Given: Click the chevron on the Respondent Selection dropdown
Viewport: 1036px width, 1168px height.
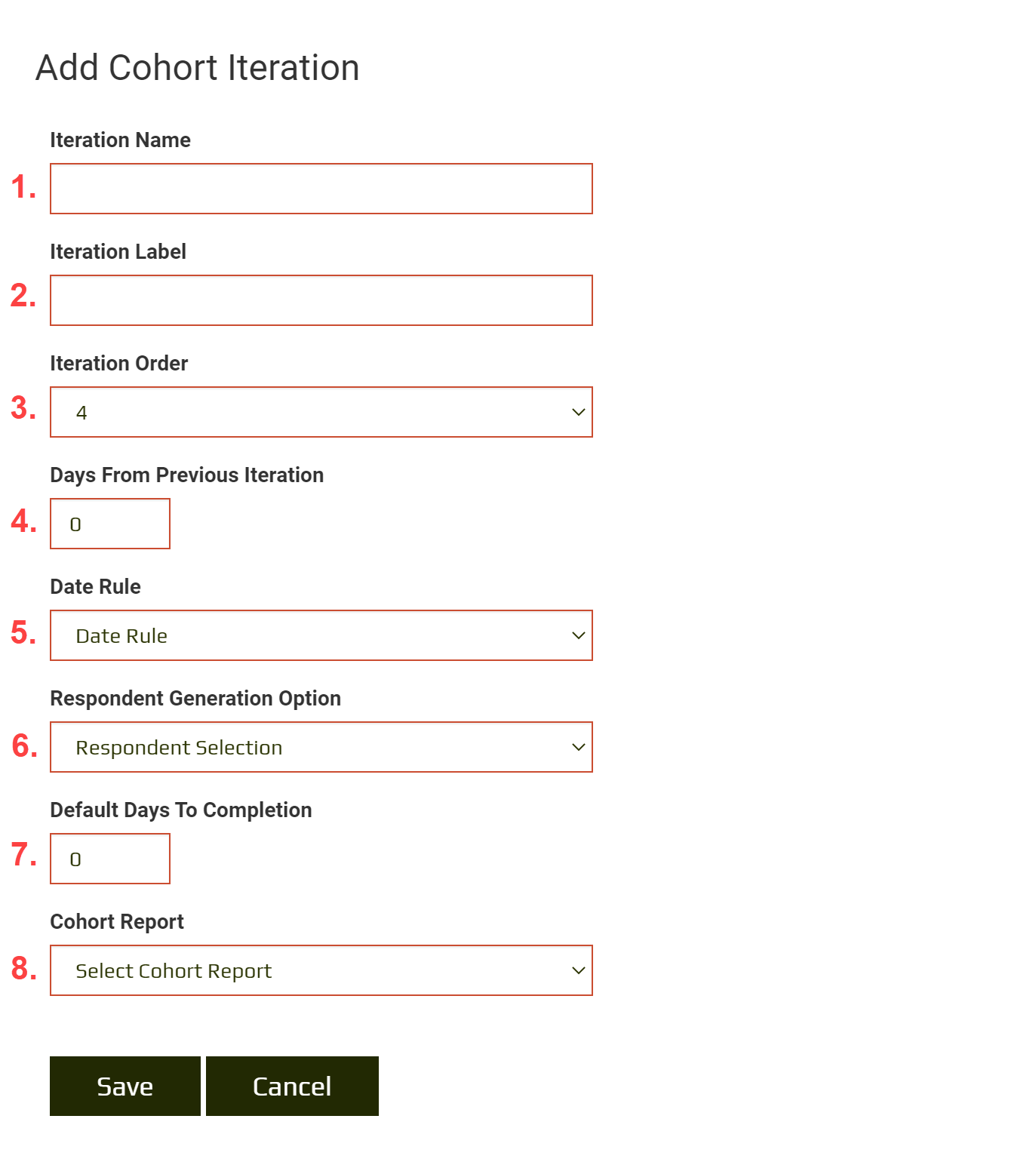Looking at the screenshot, I should tap(578, 747).
